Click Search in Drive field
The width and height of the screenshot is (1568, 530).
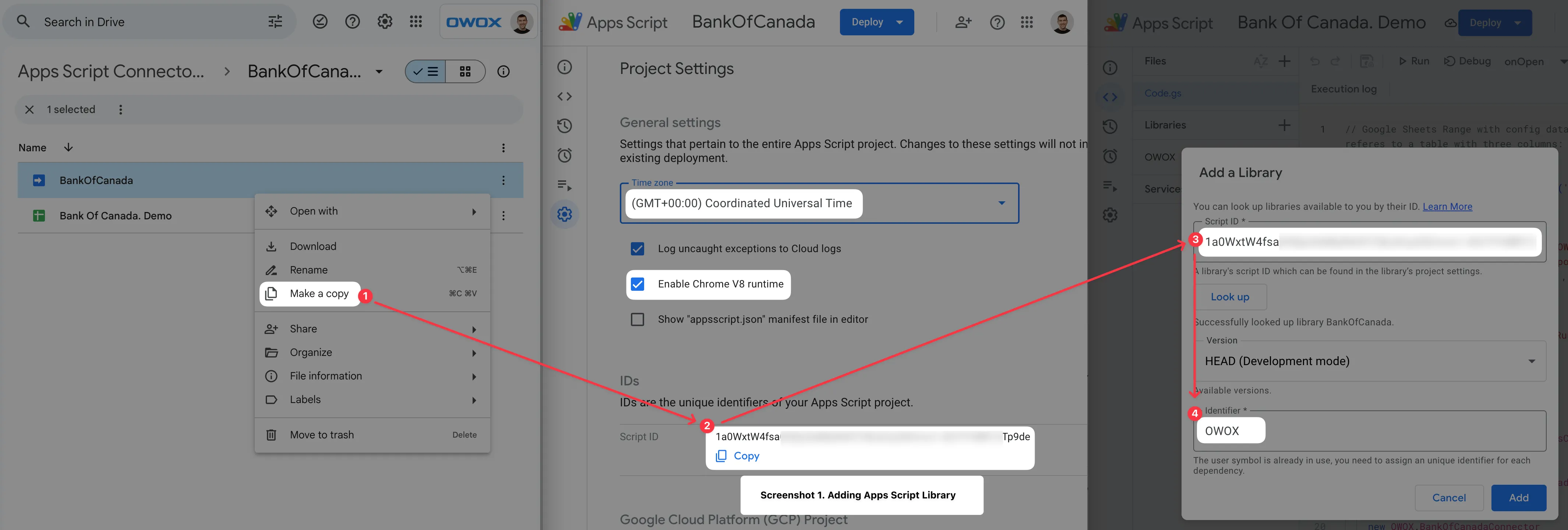(x=149, y=22)
